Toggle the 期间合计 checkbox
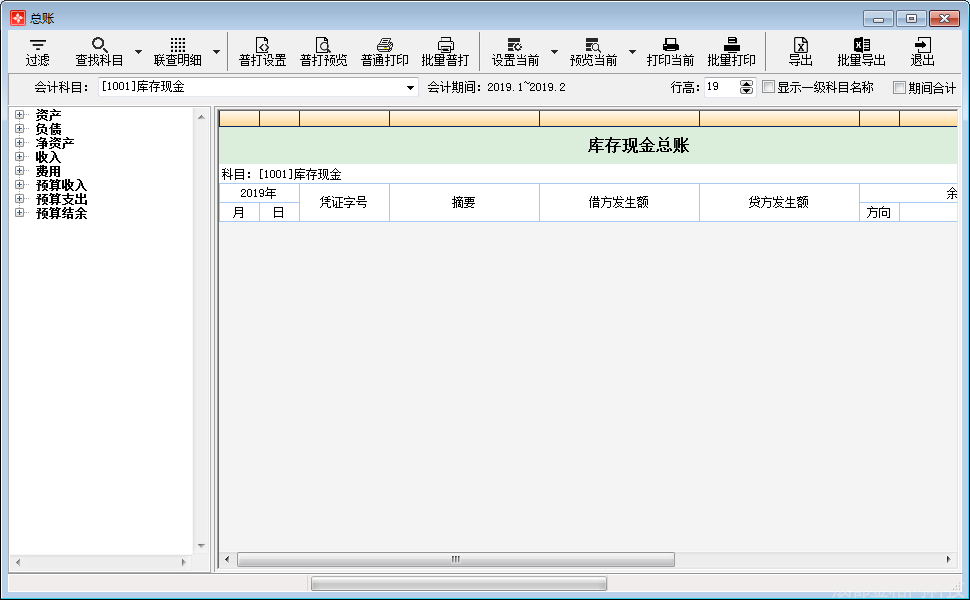970x600 pixels. (x=899, y=87)
